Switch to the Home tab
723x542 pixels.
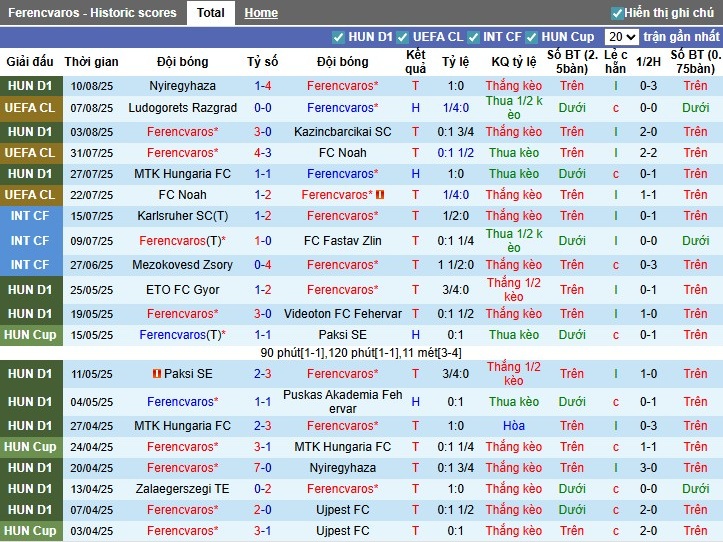click(x=261, y=13)
